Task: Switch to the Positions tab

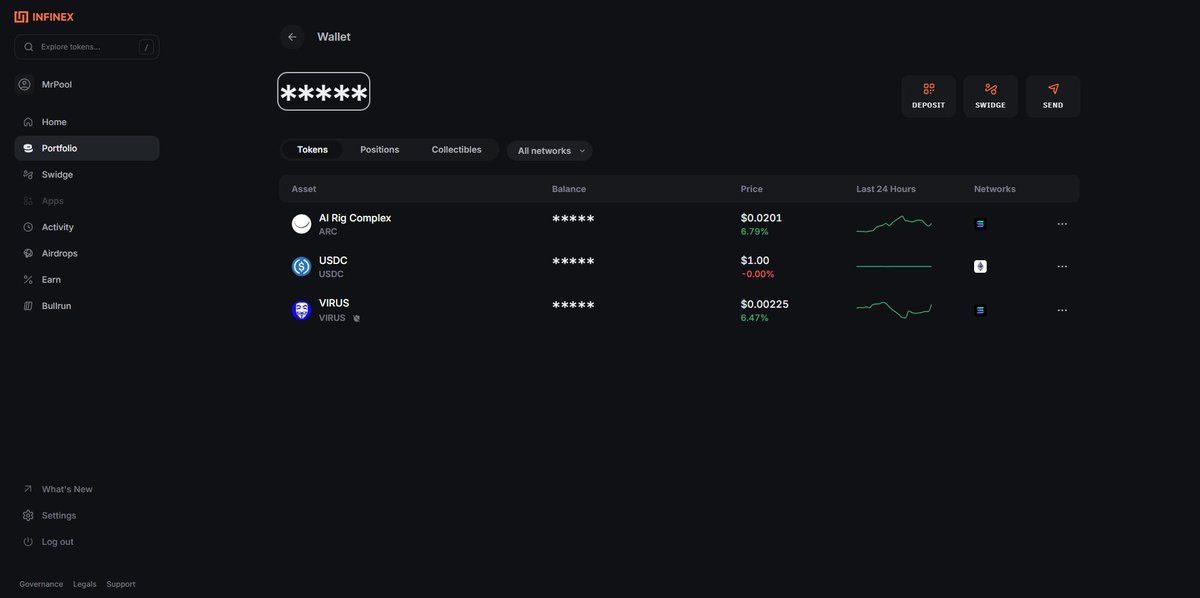Action: [x=380, y=150]
